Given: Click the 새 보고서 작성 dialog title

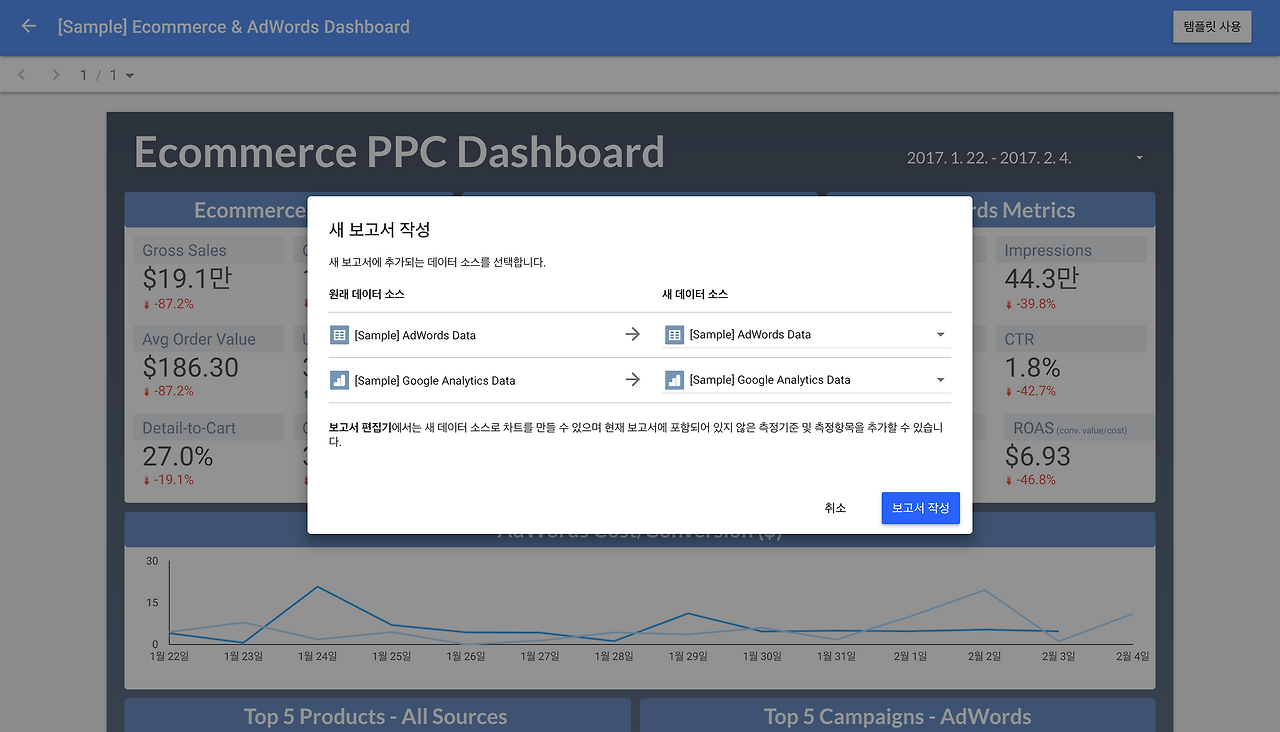Looking at the screenshot, I should pyautogui.click(x=380, y=229).
